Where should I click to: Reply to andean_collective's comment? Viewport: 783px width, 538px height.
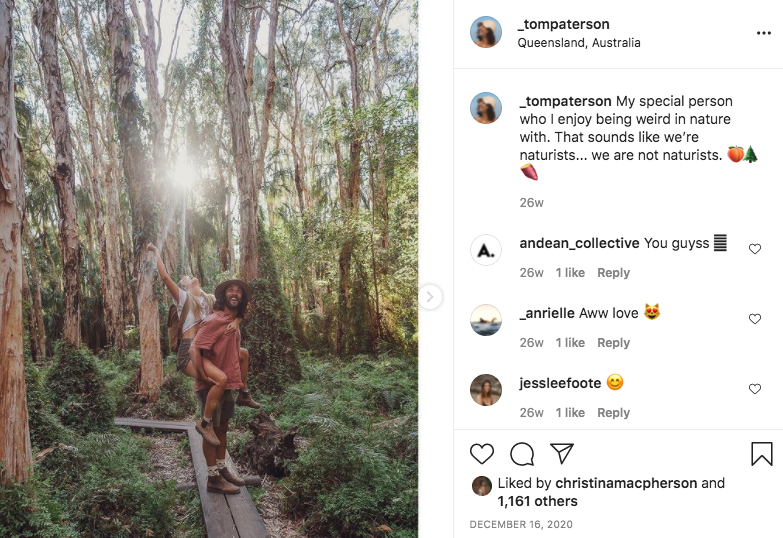point(613,273)
